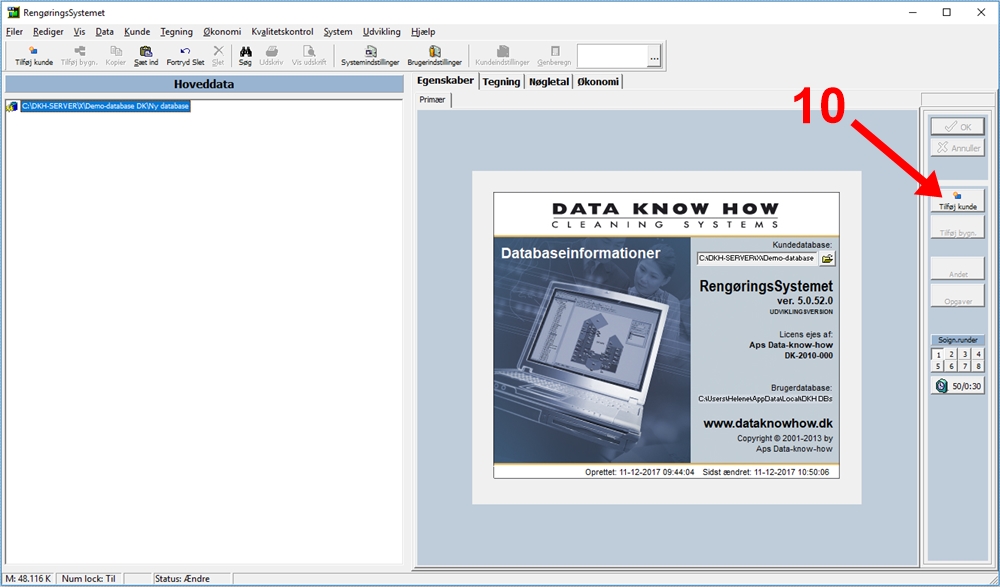Screen dimensions: 1000x587
Task: Toggle Soign.runder button 6
Action: [952, 366]
